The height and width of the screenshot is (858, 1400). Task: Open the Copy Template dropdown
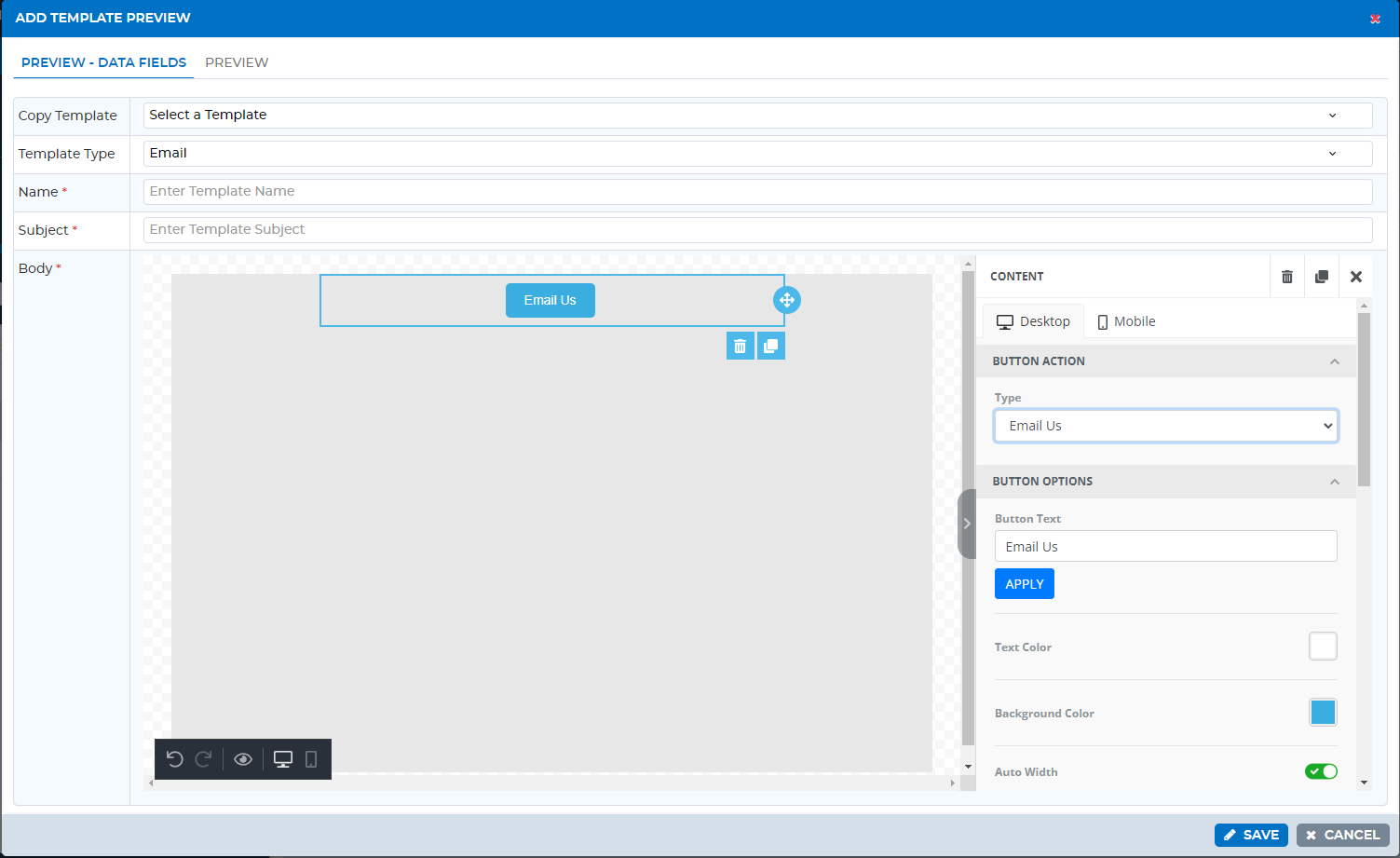[x=758, y=115]
